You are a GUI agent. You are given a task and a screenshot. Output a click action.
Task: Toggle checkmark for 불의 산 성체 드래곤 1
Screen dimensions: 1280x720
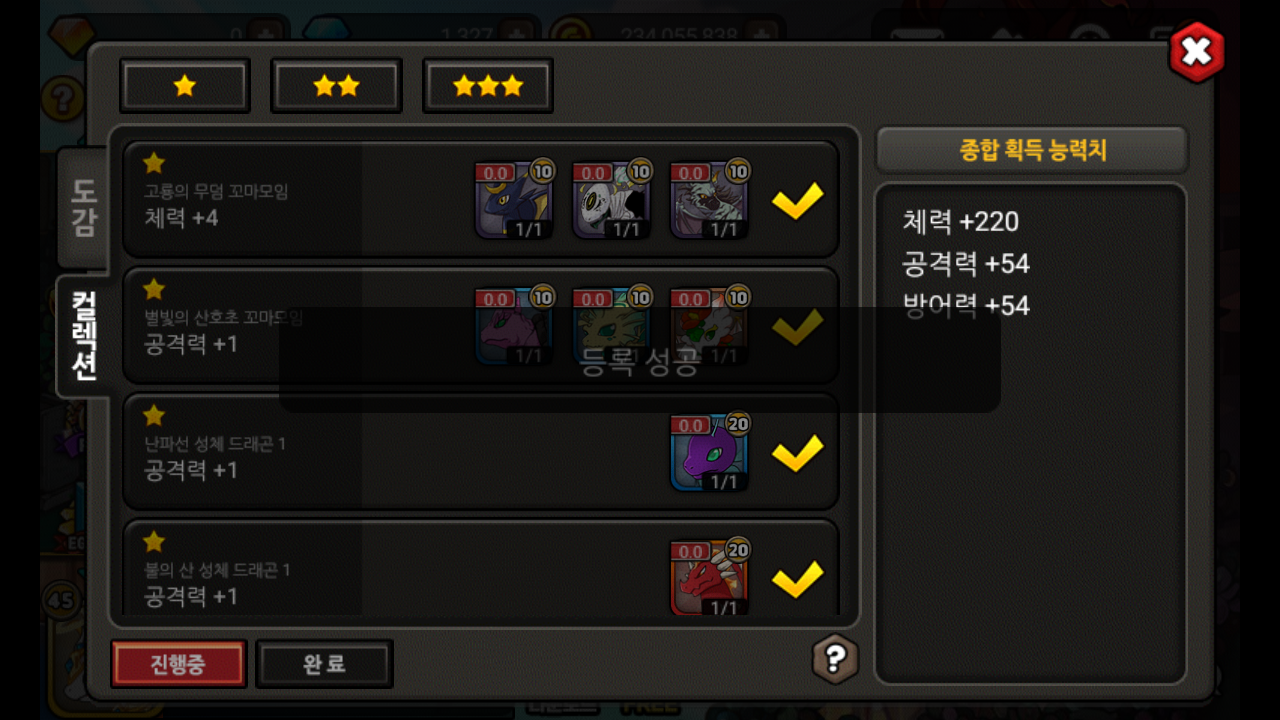(798, 579)
